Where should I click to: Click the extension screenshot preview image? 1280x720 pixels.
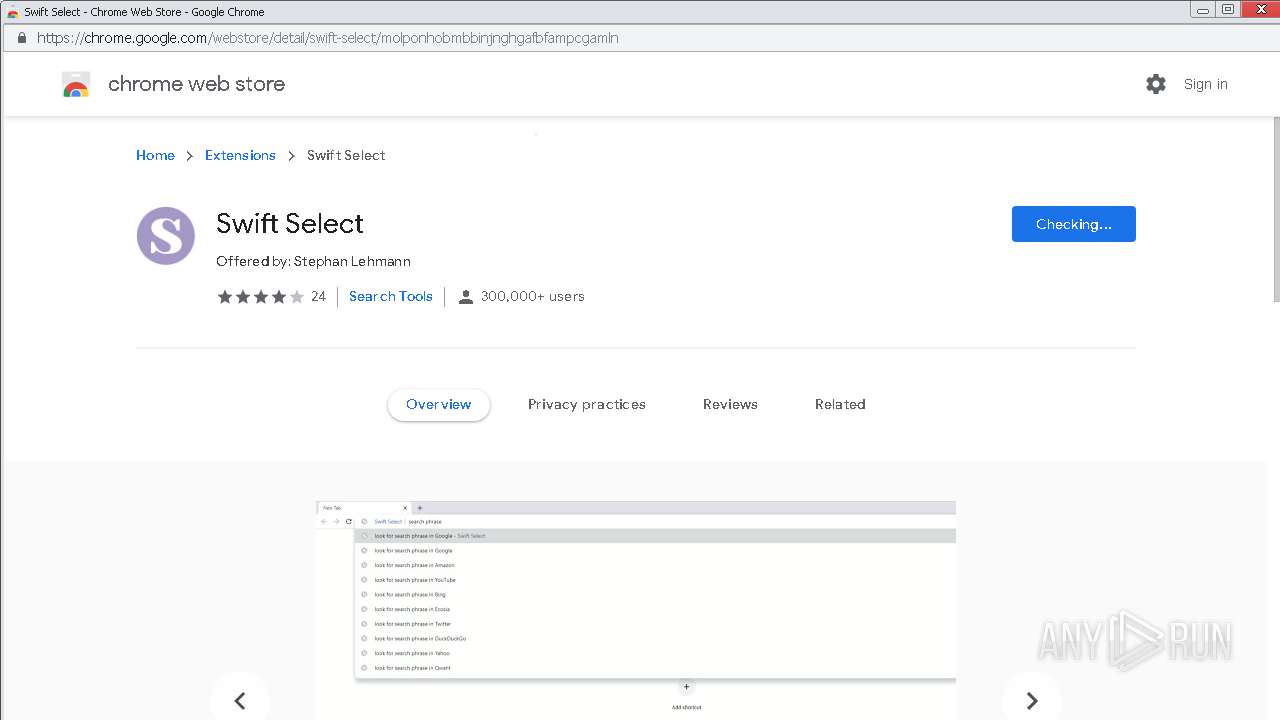pyautogui.click(x=636, y=610)
